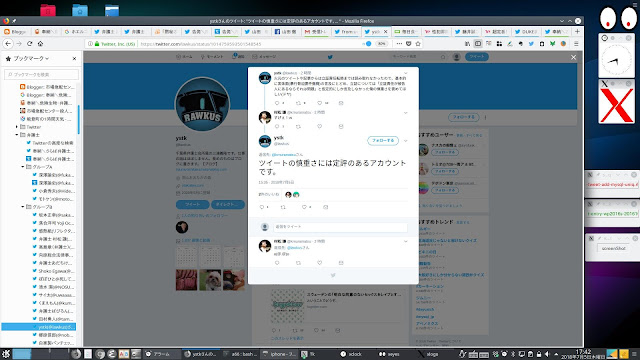Follow ystk with the フォローする button in the dialog
Screen dimensions: 640x360
pos(383,140)
